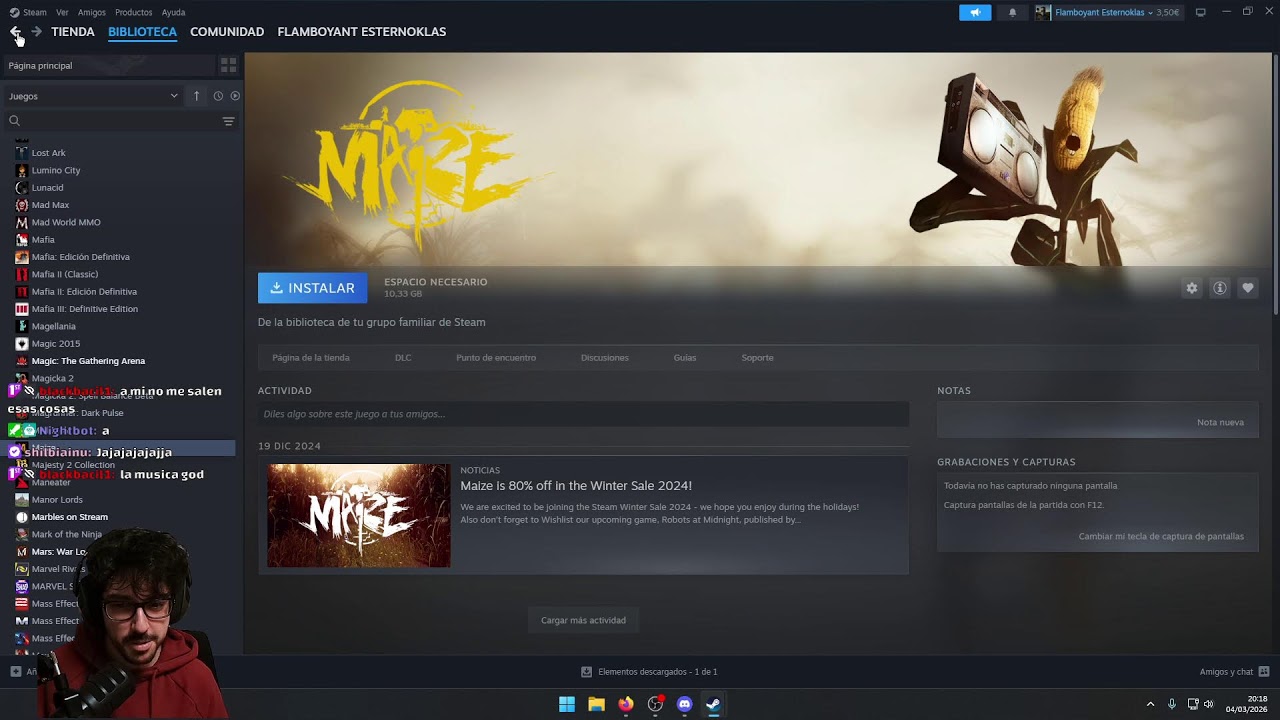Viewport: 1280px width, 720px height.
Task: Open Discord from the taskbar
Action: pos(684,704)
